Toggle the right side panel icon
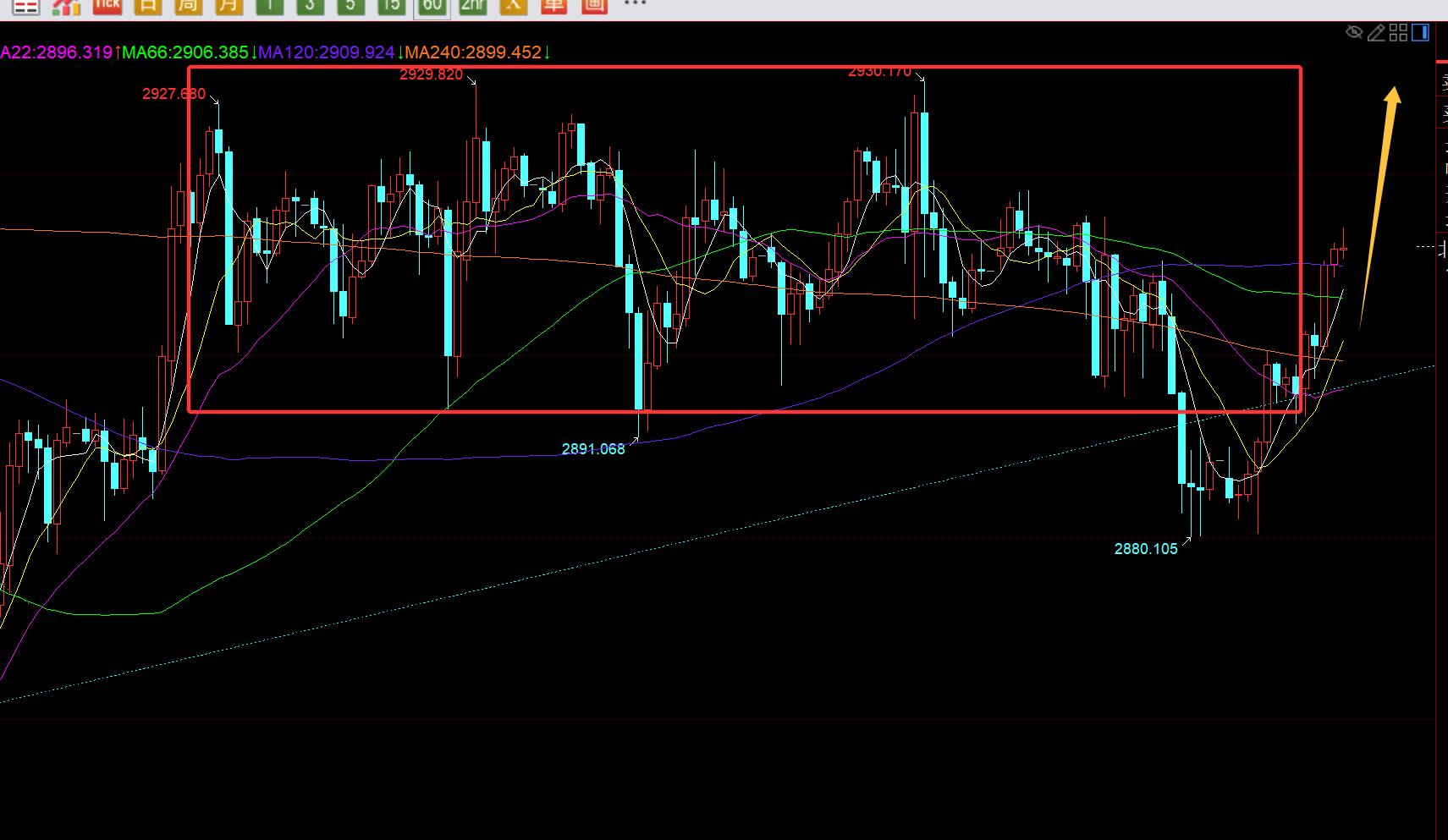Viewport: 1448px width, 840px height. click(1421, 33)
